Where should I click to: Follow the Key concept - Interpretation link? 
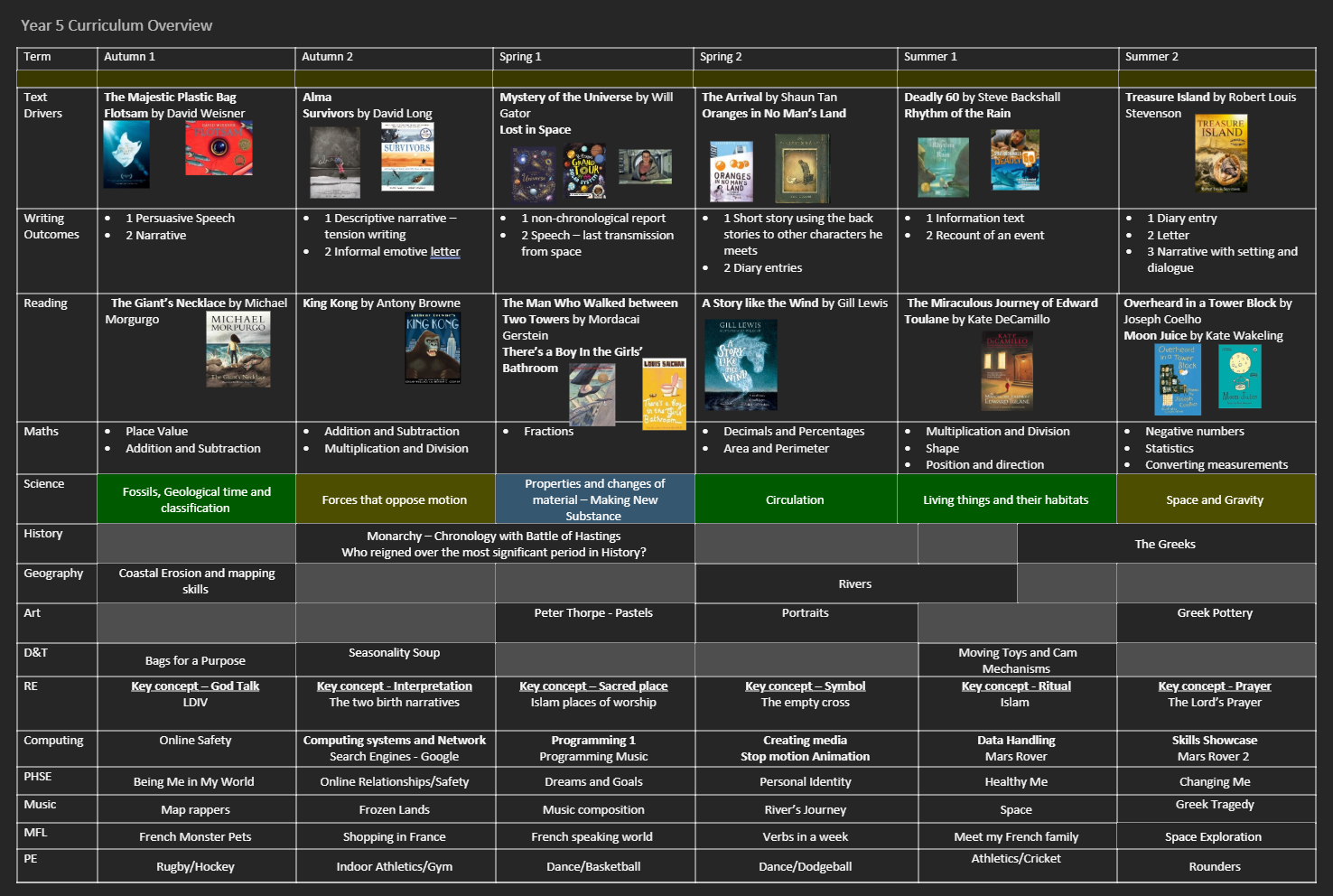[394, 686]
